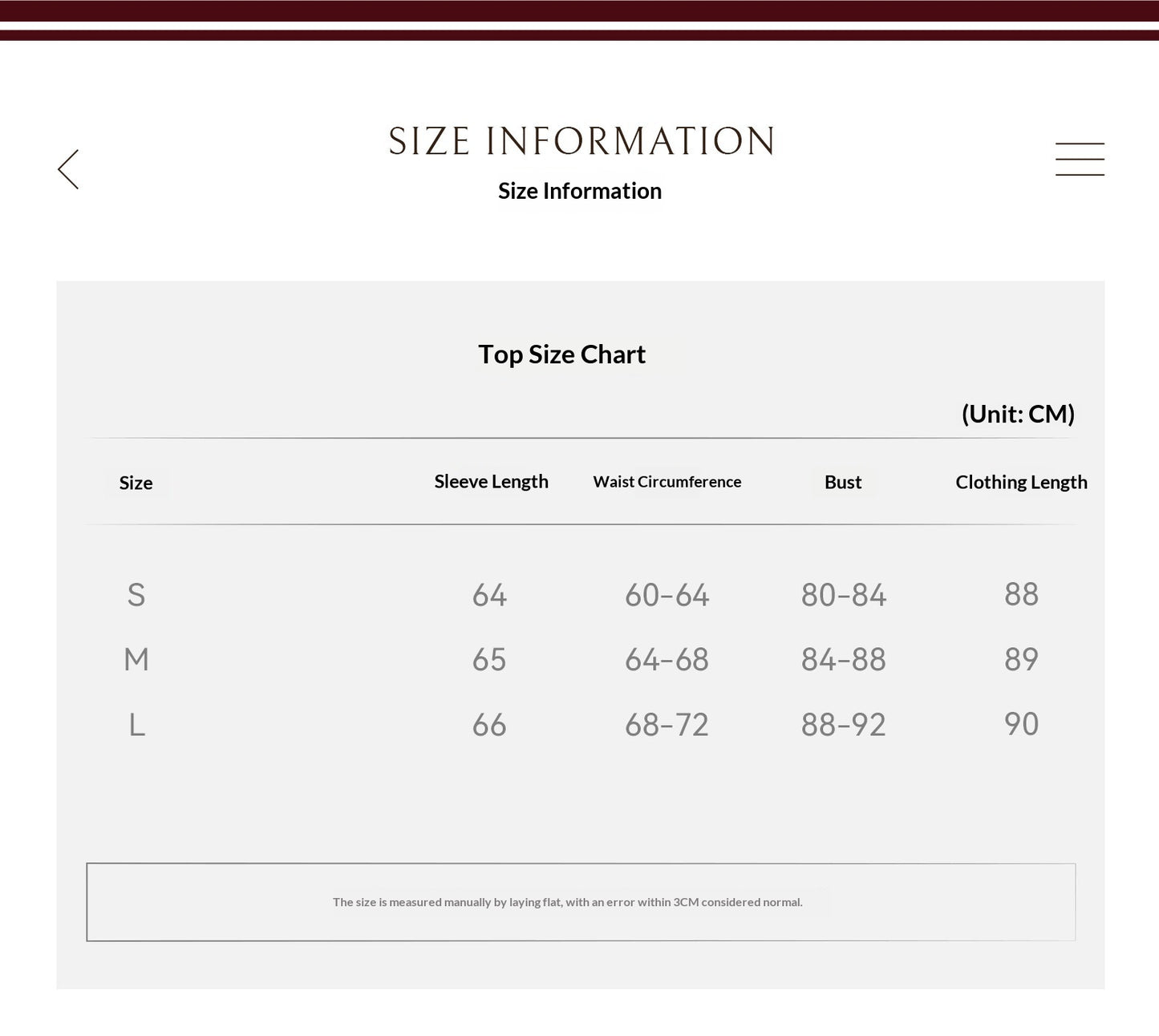
Task: Click the 60-64 waist value
Action: click(x=667, y=595)
